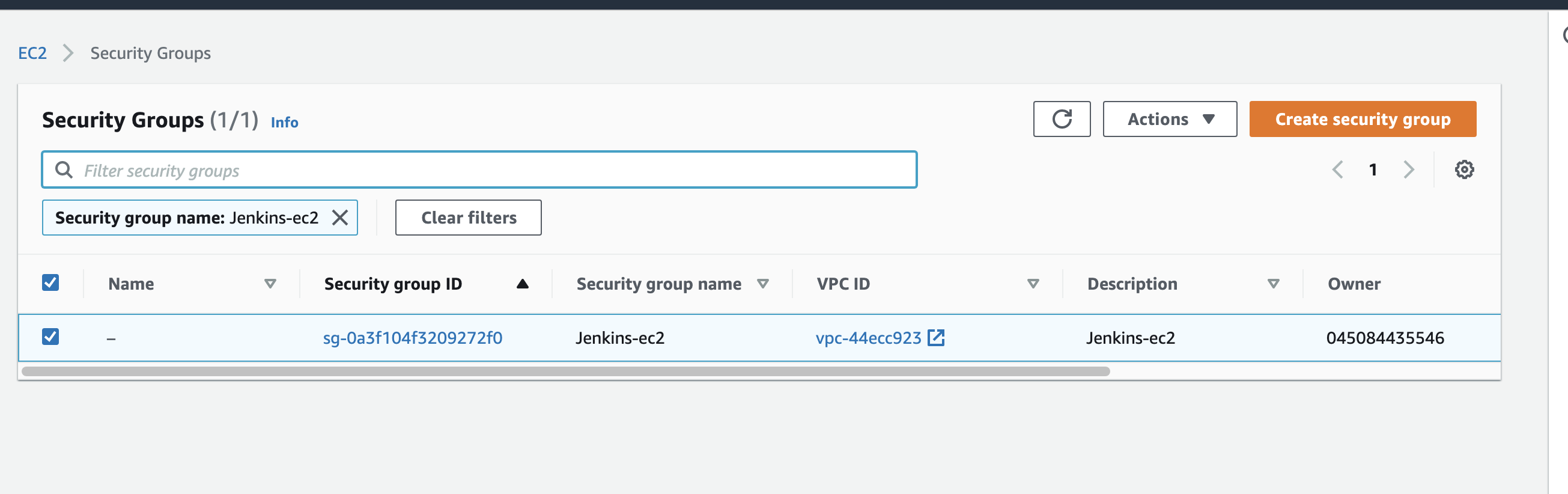Sort by Security group ID ascending arrow

click(x=521, y=284)
